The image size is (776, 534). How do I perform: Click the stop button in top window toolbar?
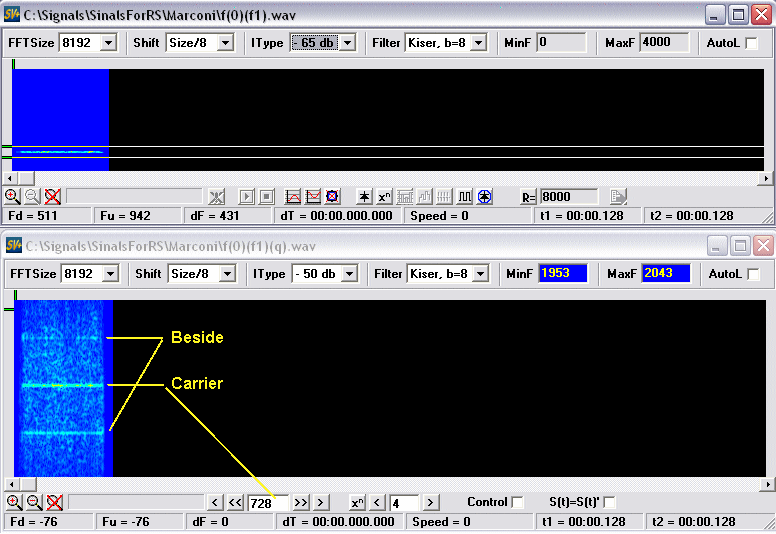pos(266,196)
